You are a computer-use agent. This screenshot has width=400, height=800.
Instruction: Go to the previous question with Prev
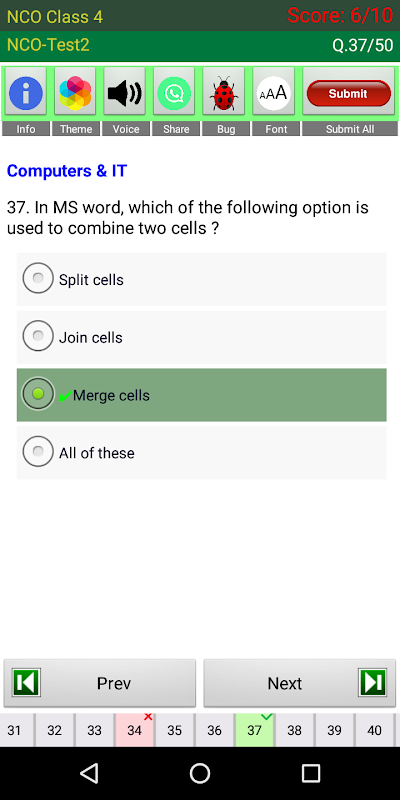pyautogui.click(x=99, y=683)
